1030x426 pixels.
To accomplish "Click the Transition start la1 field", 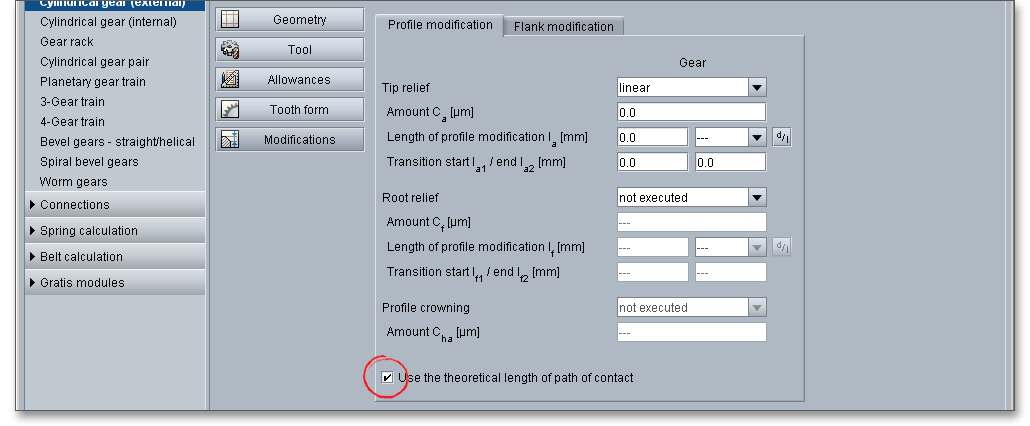I will [x=652, y=162].
